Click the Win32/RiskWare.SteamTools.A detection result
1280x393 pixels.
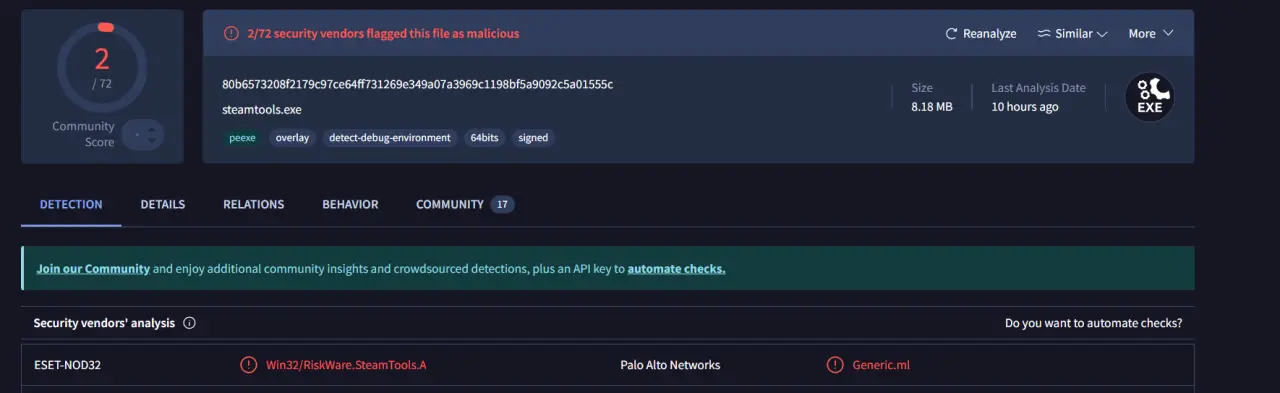tap(346, 365)
